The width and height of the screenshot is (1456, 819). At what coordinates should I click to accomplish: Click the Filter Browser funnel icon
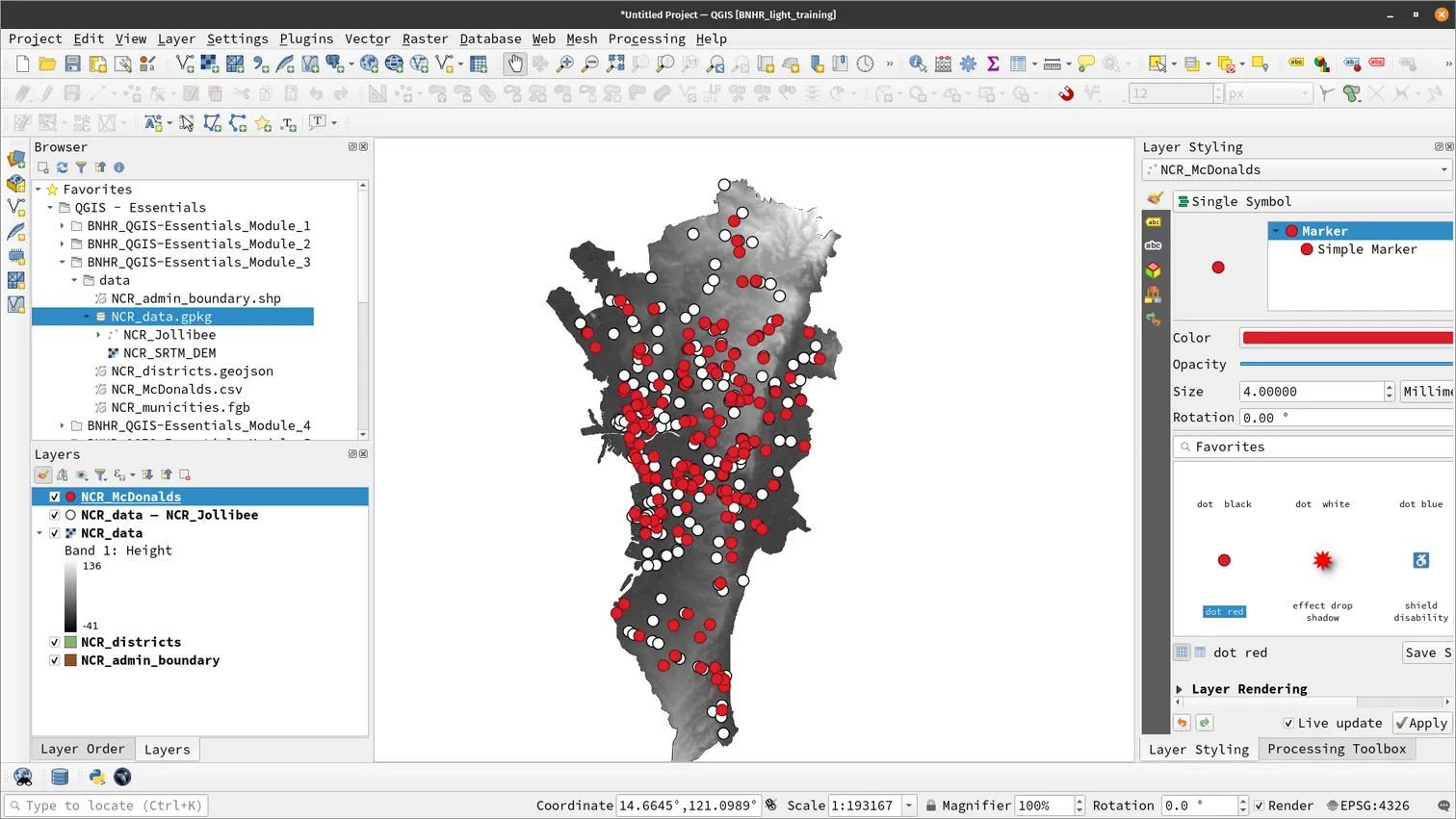pos(81,167)
